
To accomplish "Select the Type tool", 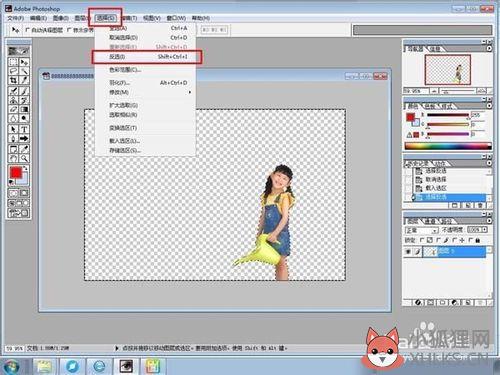I will (24, 129).
